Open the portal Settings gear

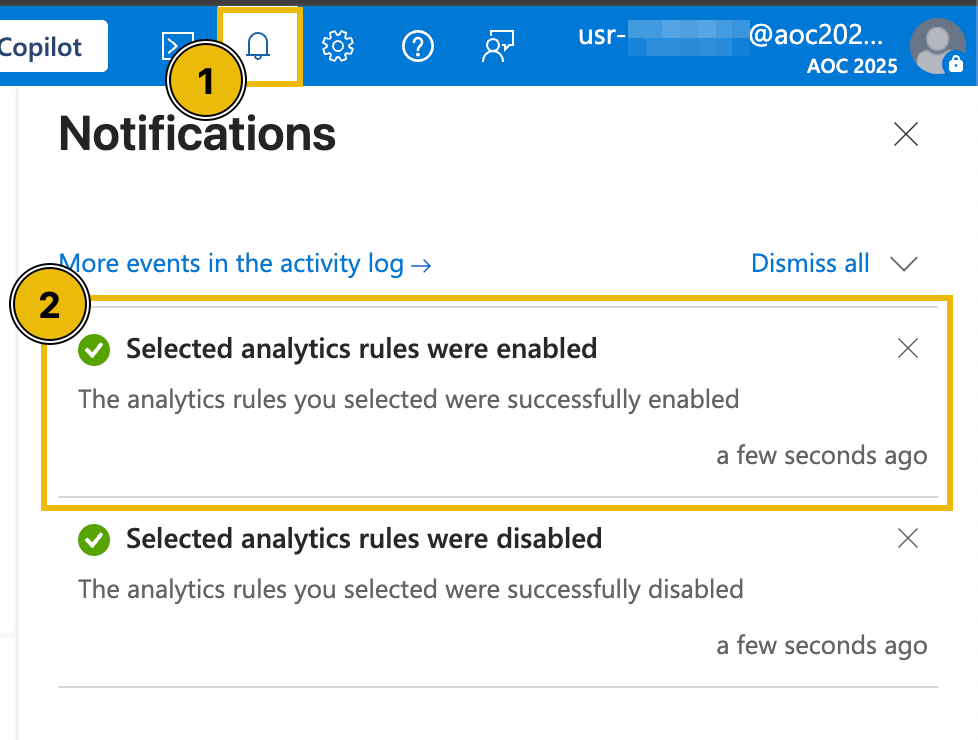(x=338, y=45)
